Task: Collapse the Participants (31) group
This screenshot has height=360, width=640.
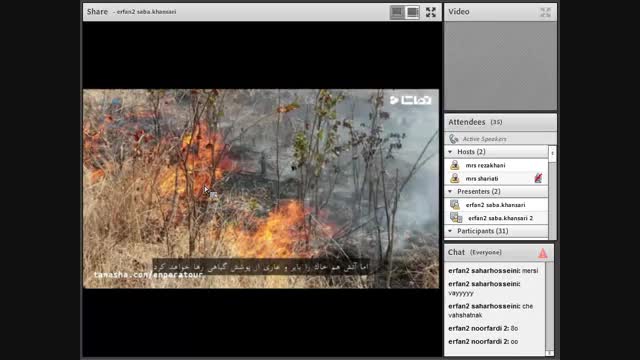Action: 450,231
